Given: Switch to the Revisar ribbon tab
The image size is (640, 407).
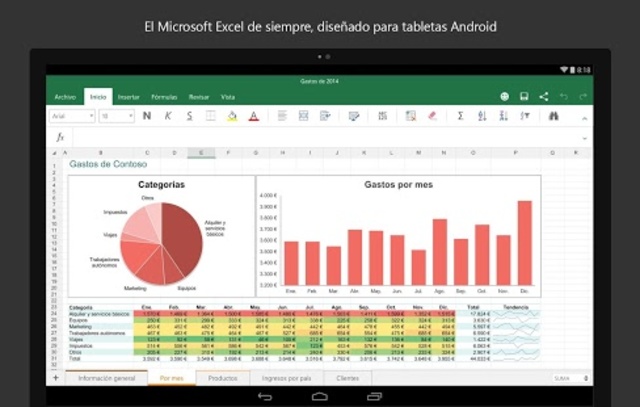Looking at the screenshot, I should click(199, 97).
